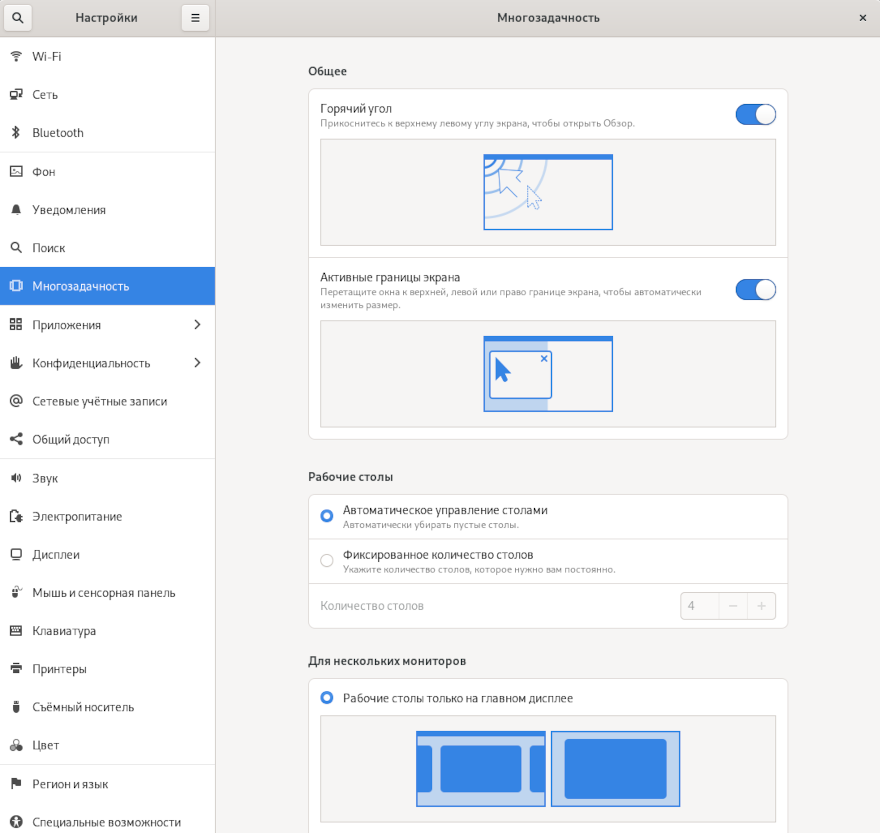The height and width of the screenshot is (833, 880).
Task: Disable the Активные границы экрана switch
Action: click(755, 290)
